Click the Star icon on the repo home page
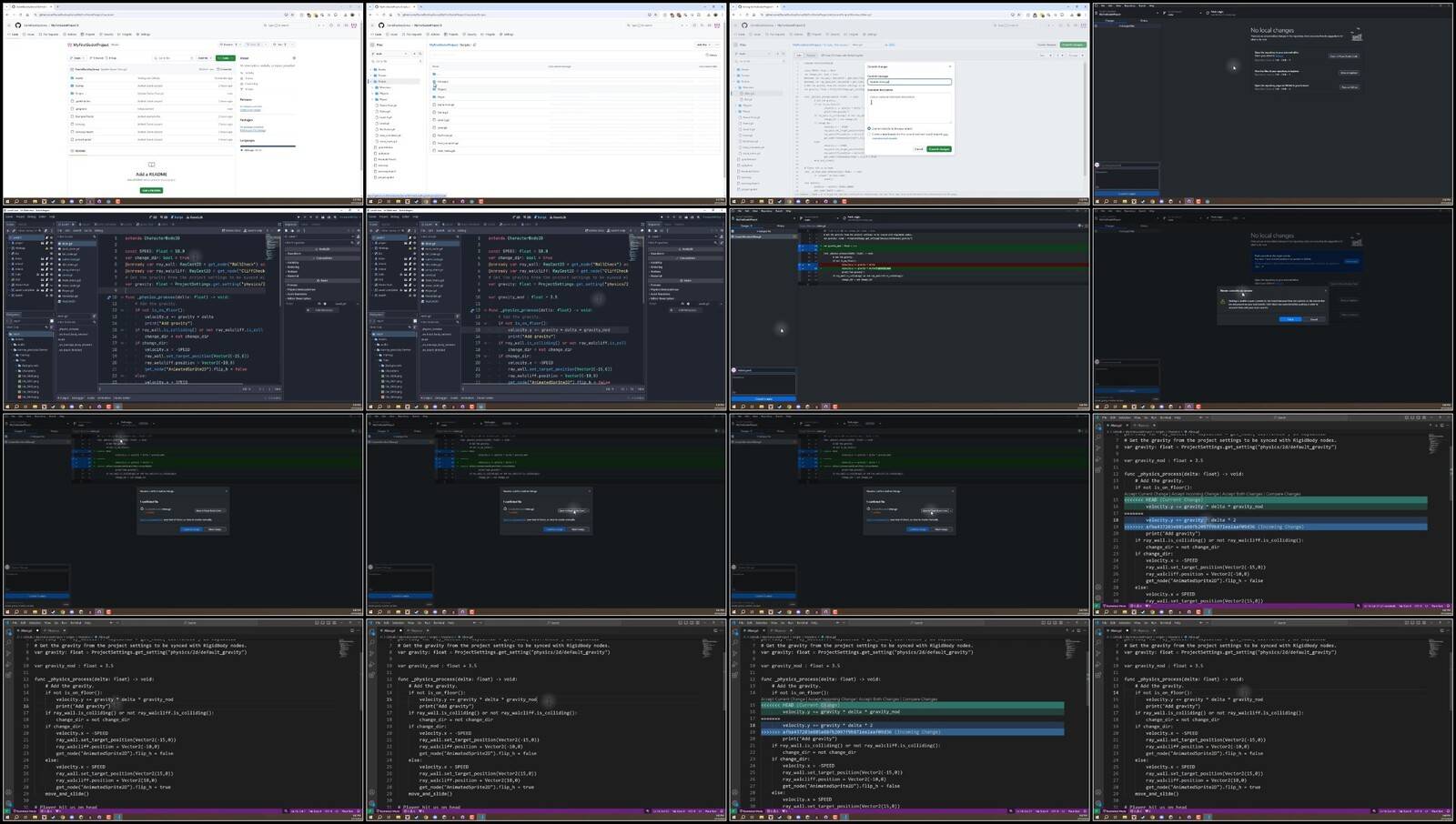Image resolution: width=1456 pixels, height=824 pixels. (275, 45)
